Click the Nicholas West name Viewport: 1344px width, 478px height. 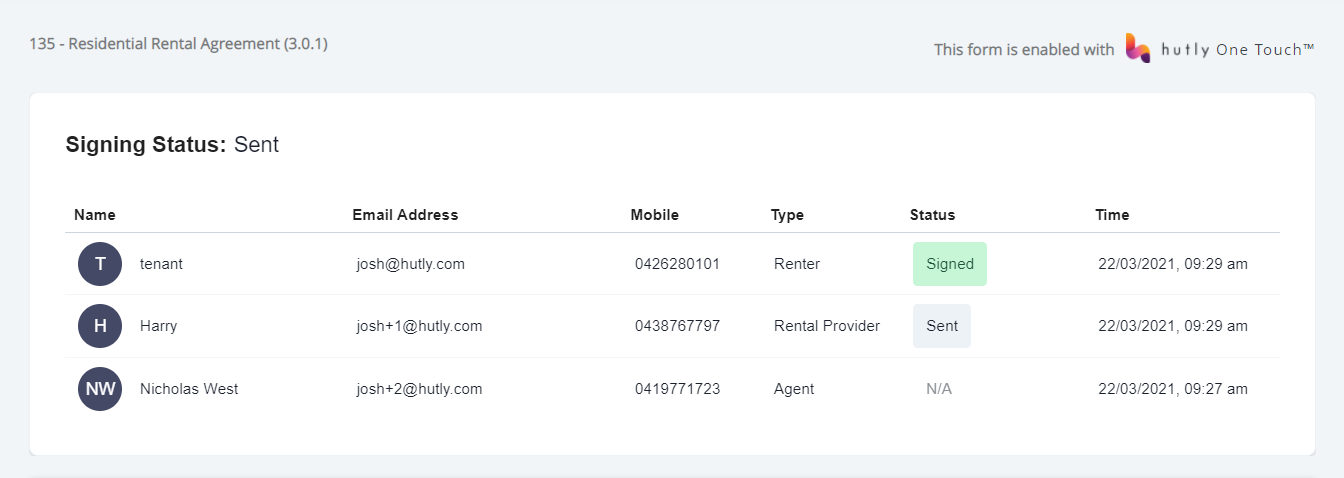(189, 389)
